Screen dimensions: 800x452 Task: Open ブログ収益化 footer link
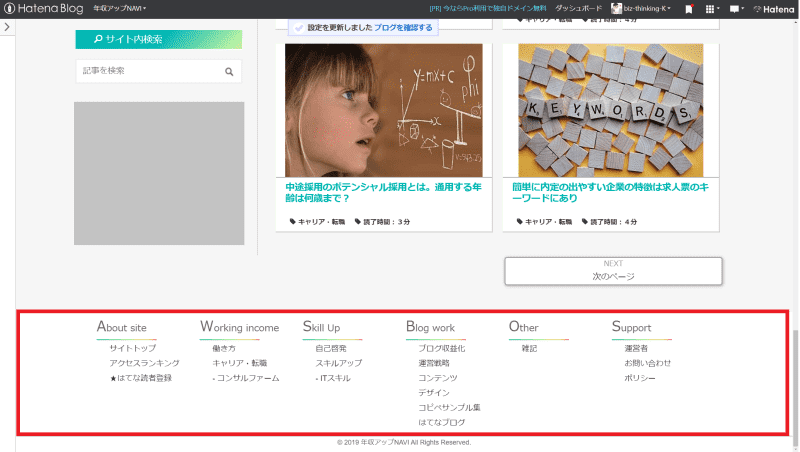click(x=442, y=348)
